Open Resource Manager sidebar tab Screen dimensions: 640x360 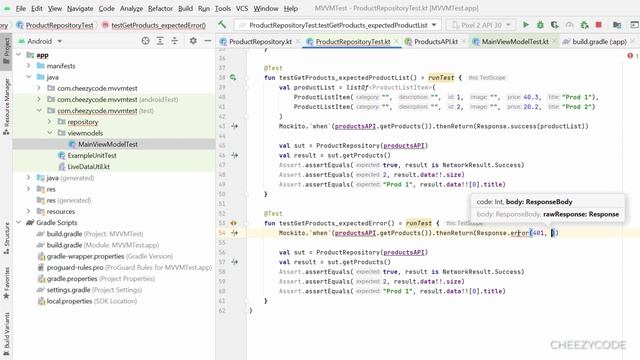[x=6, y=106]
